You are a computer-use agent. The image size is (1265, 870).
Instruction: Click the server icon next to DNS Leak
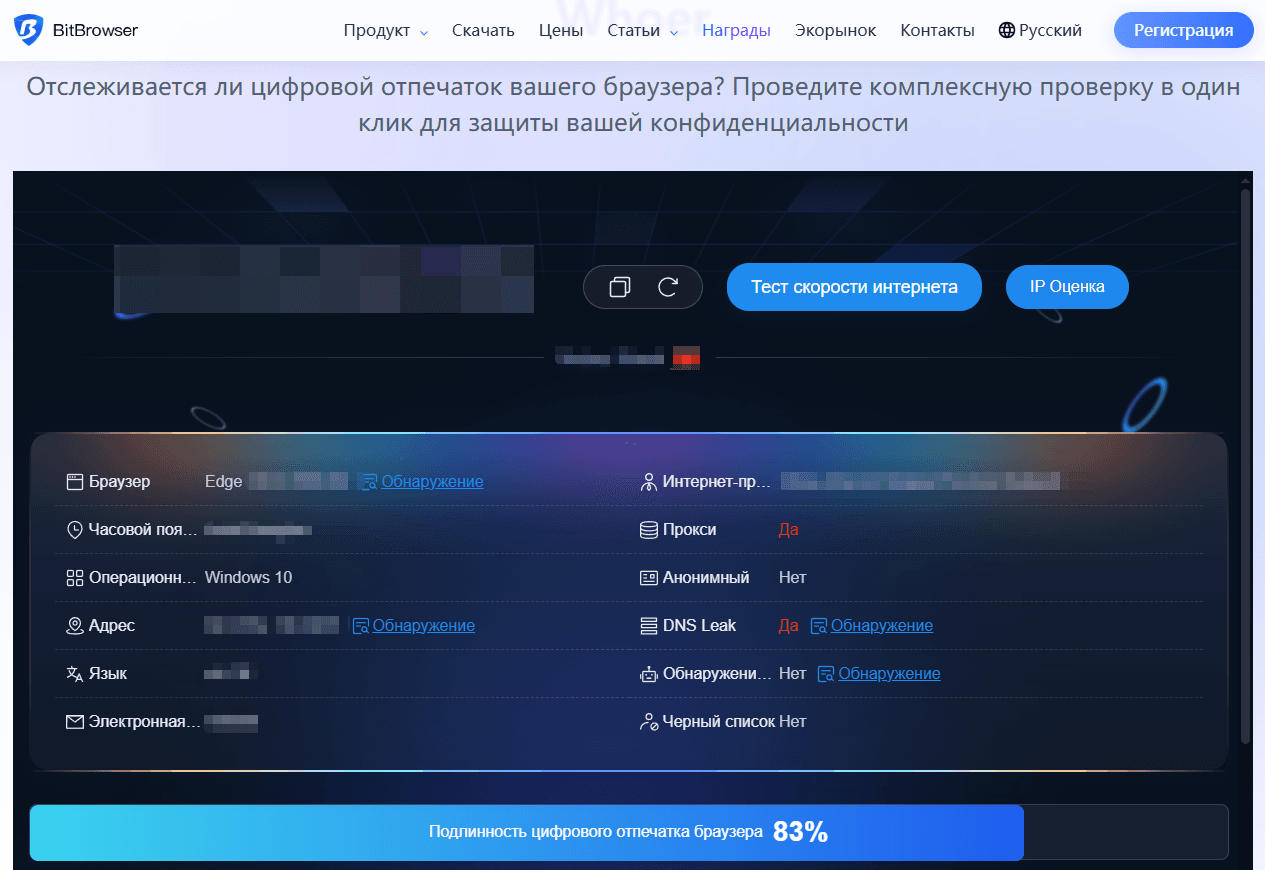point(650,625)
